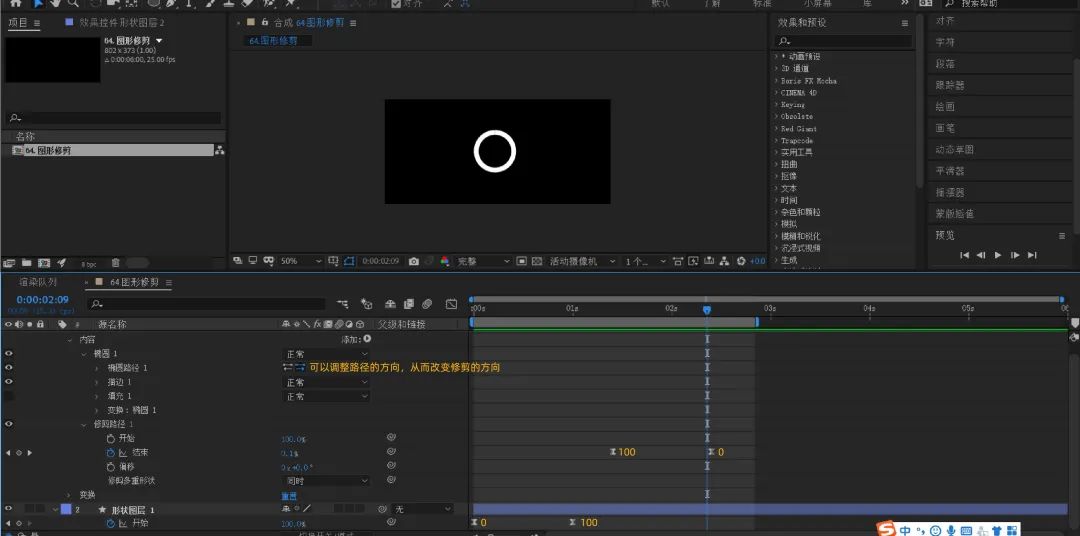
Task: Delete selected project item with trash icon
Action: tap(116, 262)
